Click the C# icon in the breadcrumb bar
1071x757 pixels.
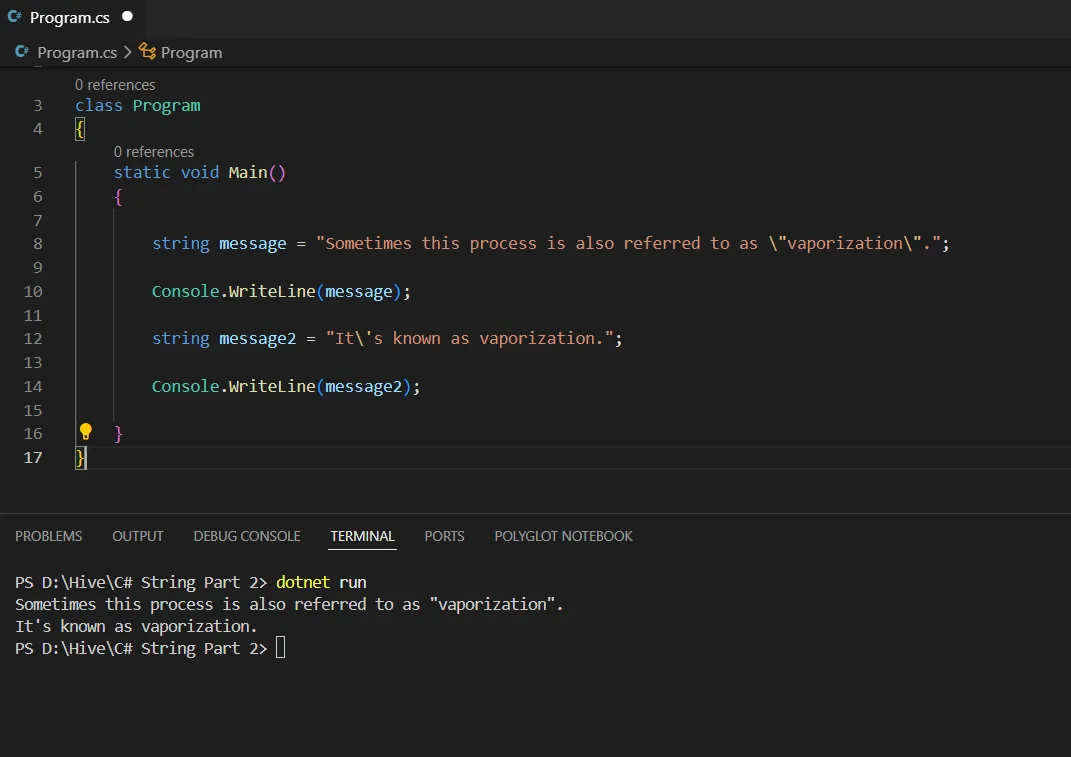[22, 51]
